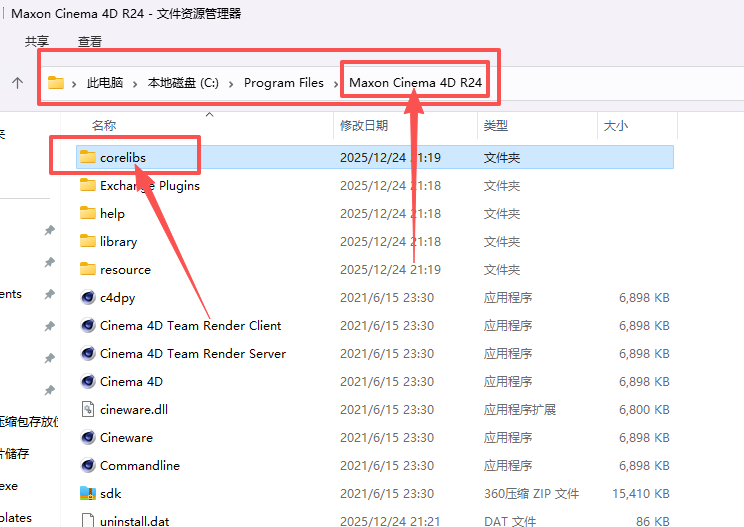The image size is (744, 527).
Task: Click the 应用程序扩展 type of cineware.dll
Action: tap(520, 409)
